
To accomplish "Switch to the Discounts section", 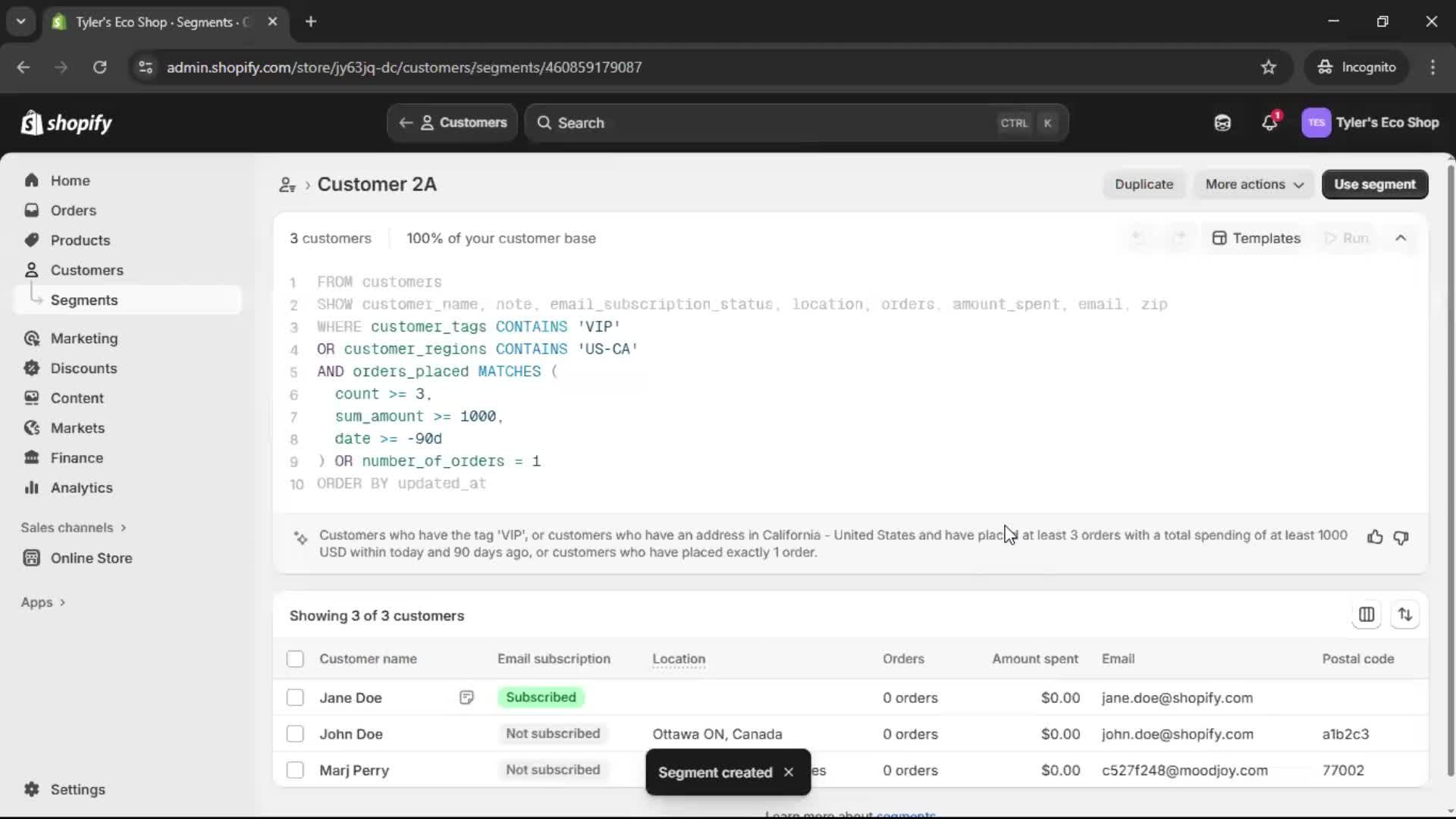I will (83, 368).
